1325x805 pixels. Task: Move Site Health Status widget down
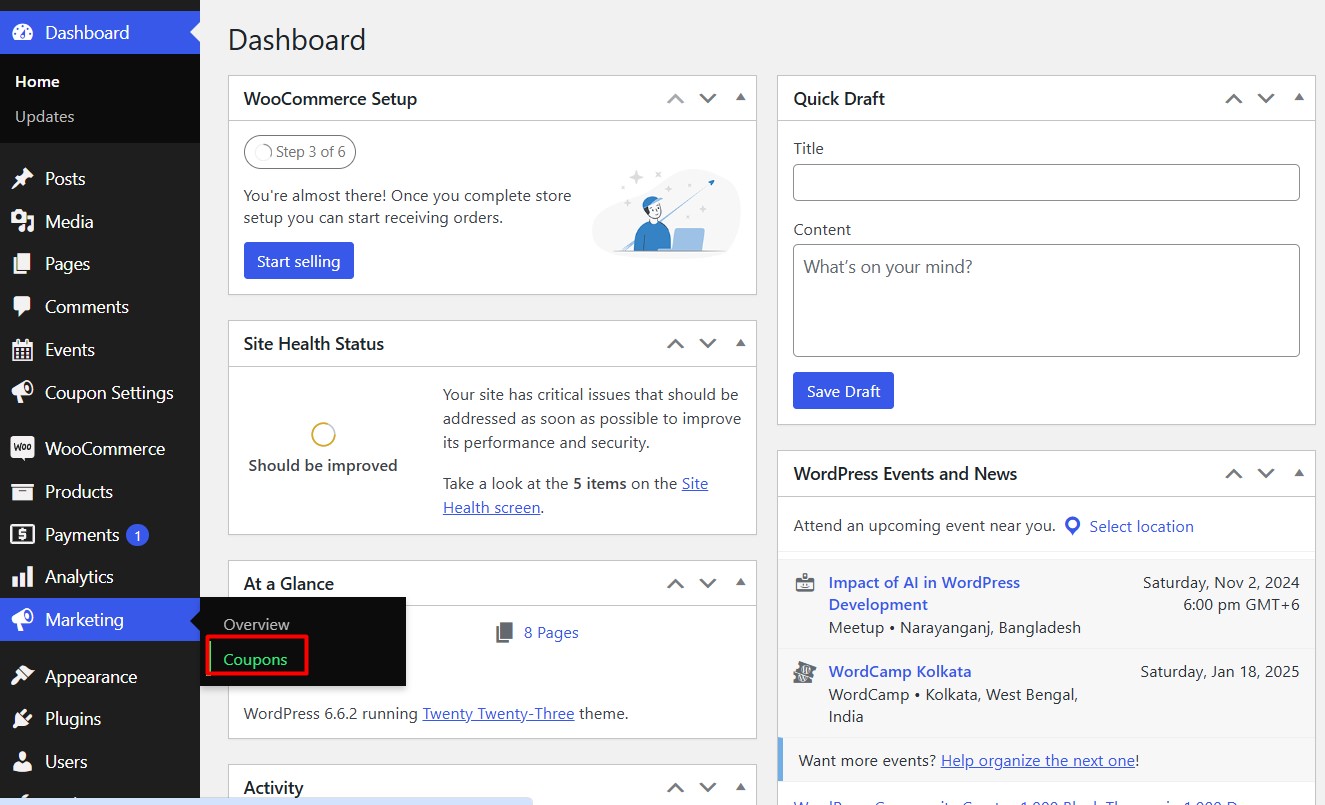click(708, 343)
